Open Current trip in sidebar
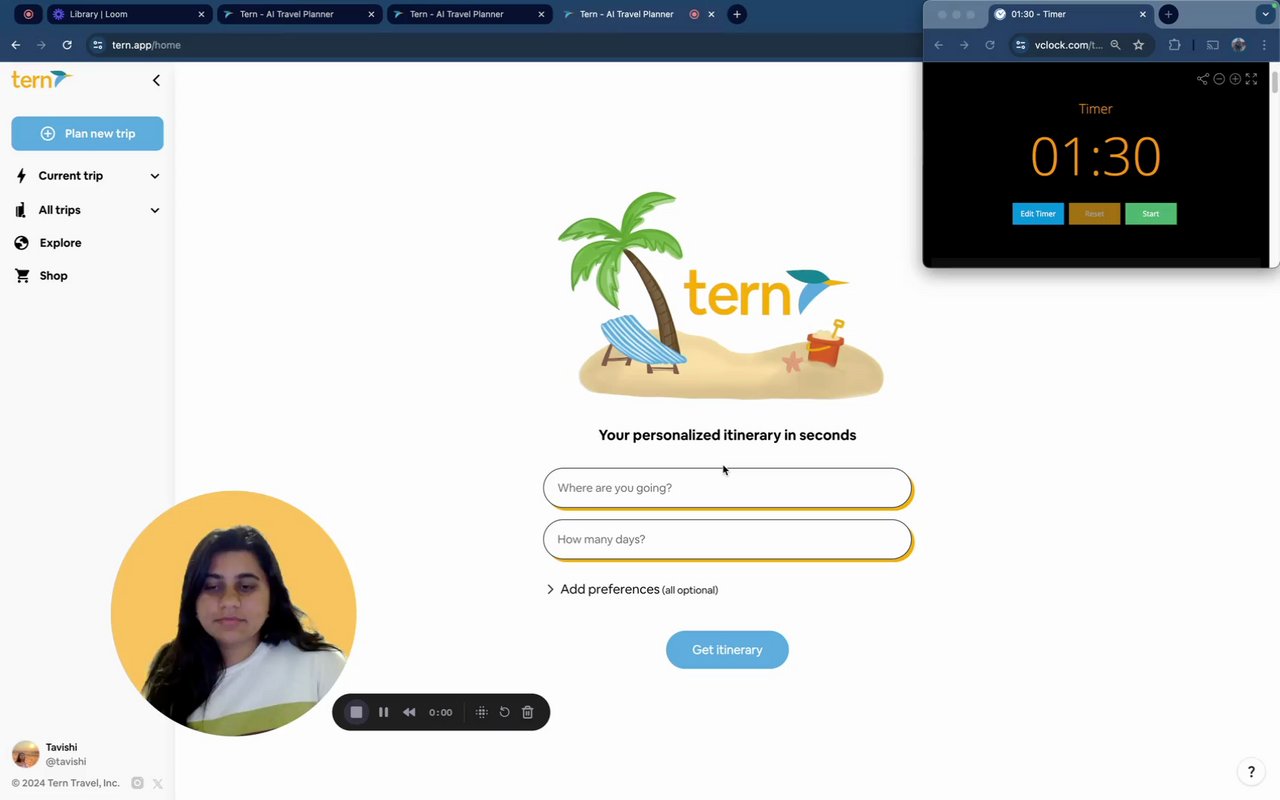This screenshot has width=1280, height=800. [70, 176]
